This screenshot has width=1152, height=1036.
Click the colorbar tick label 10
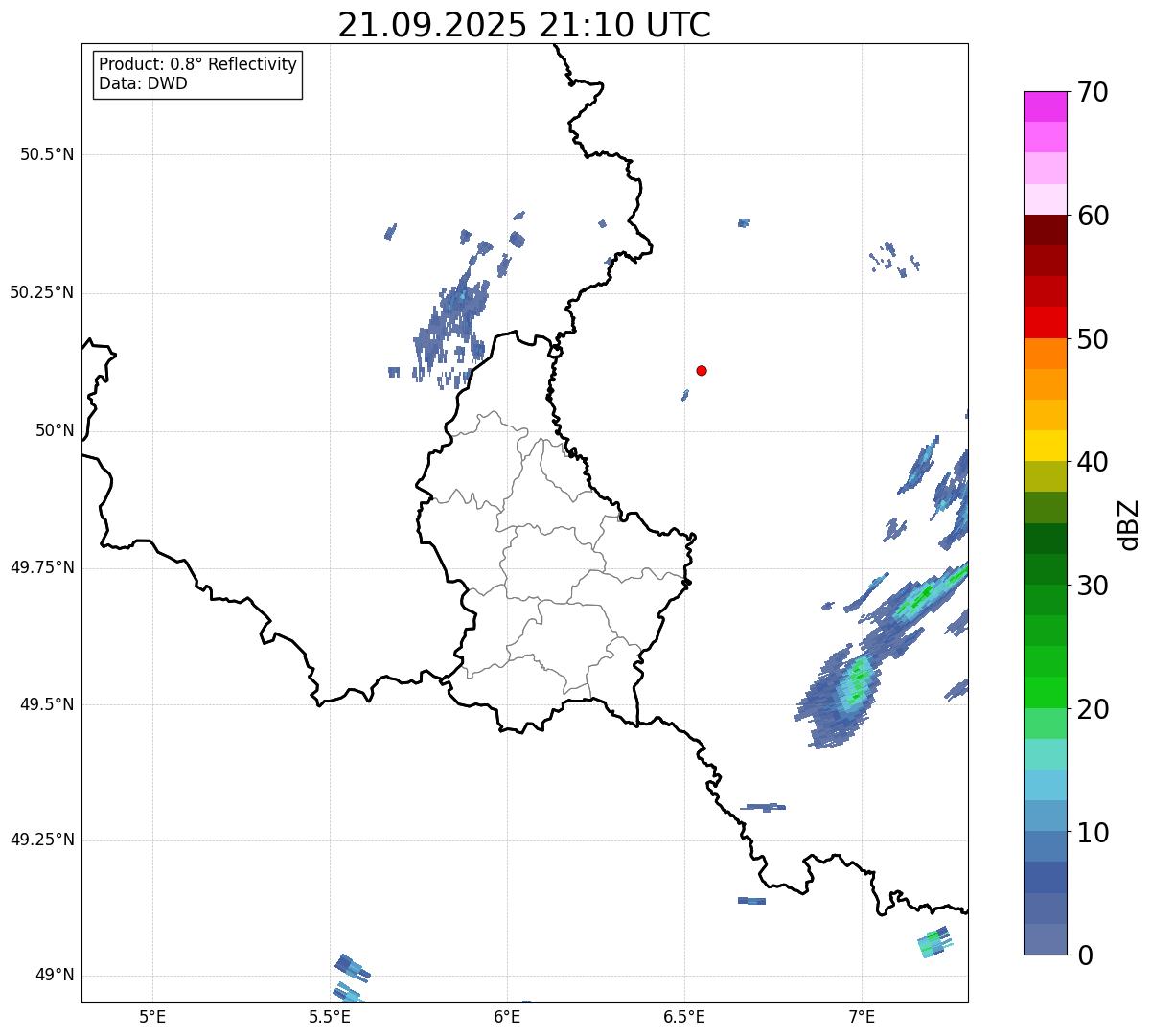[1093, 832]
